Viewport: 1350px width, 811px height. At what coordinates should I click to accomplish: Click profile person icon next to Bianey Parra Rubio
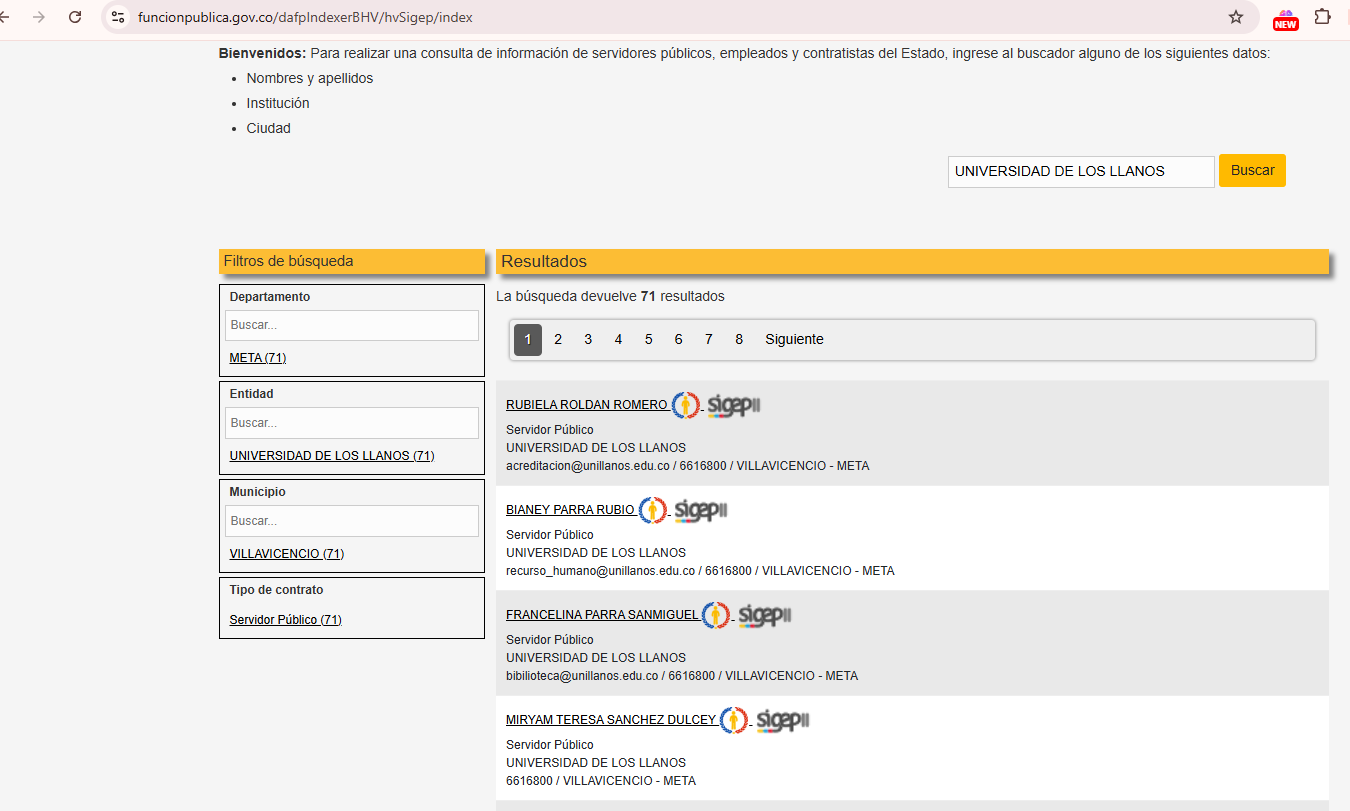[x=653, y=509]
